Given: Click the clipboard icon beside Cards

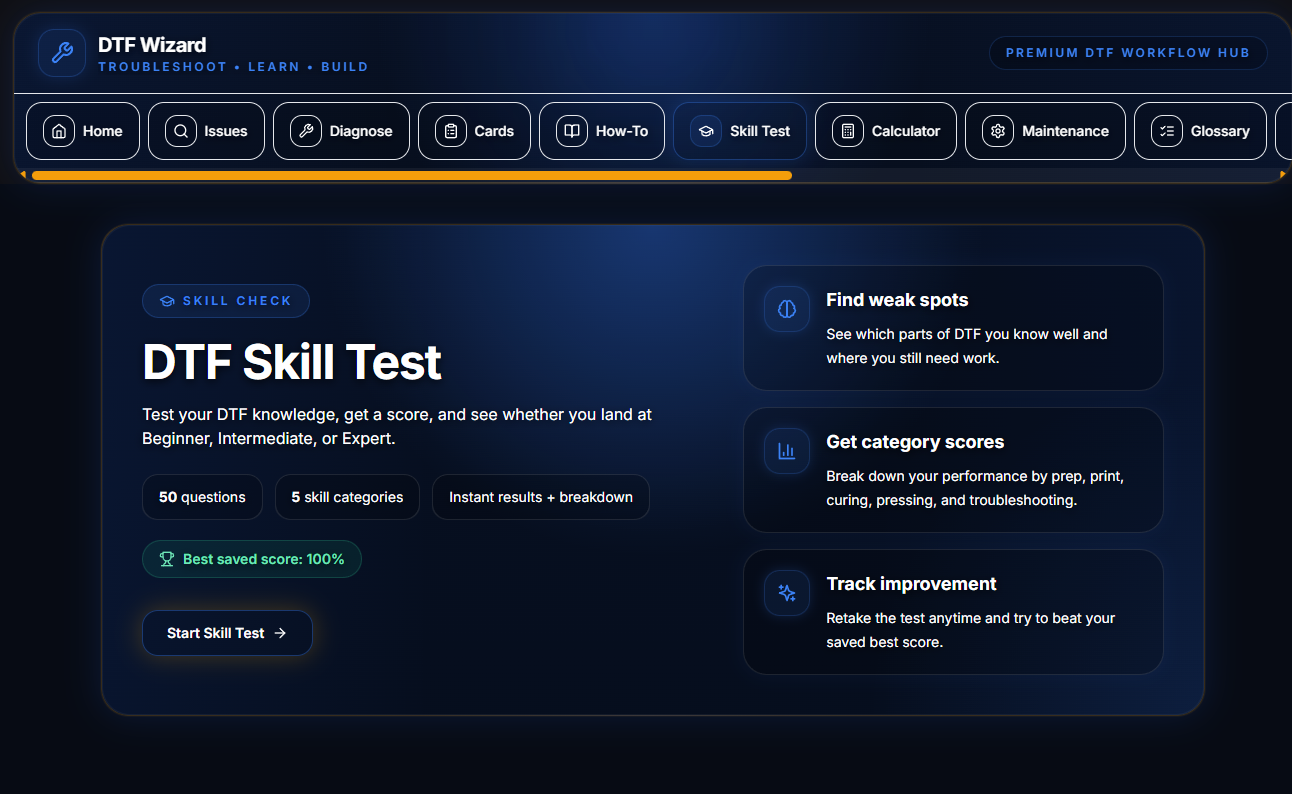Looking at the screenshot, I should coord(451,131).
